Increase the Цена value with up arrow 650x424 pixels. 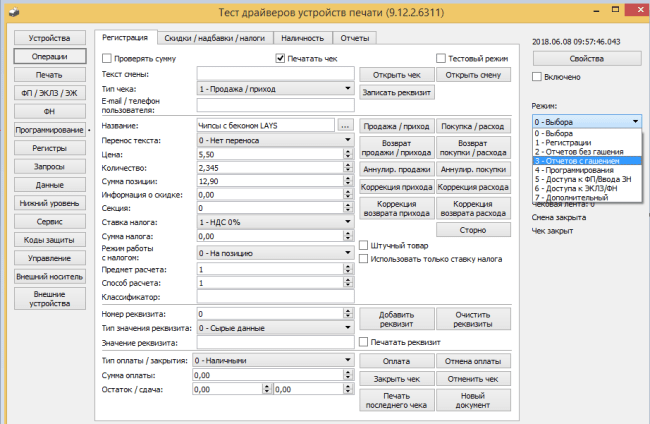[x=348, y=151]
